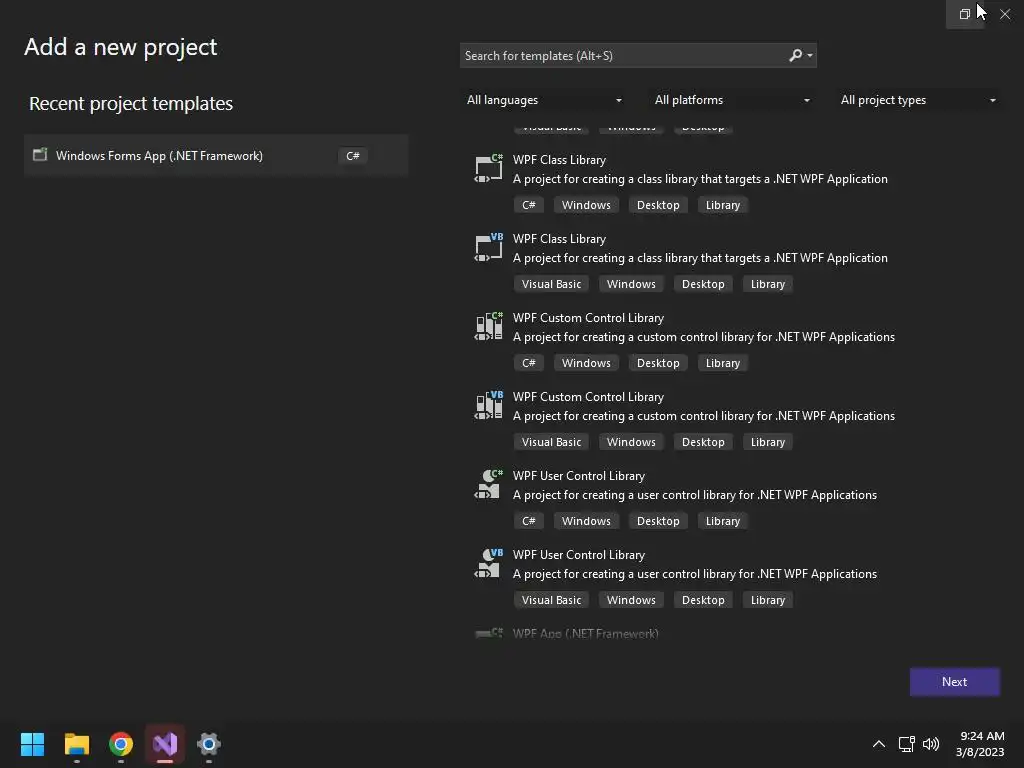Click Library tag under C# WPF Custom Control Library

722,363
